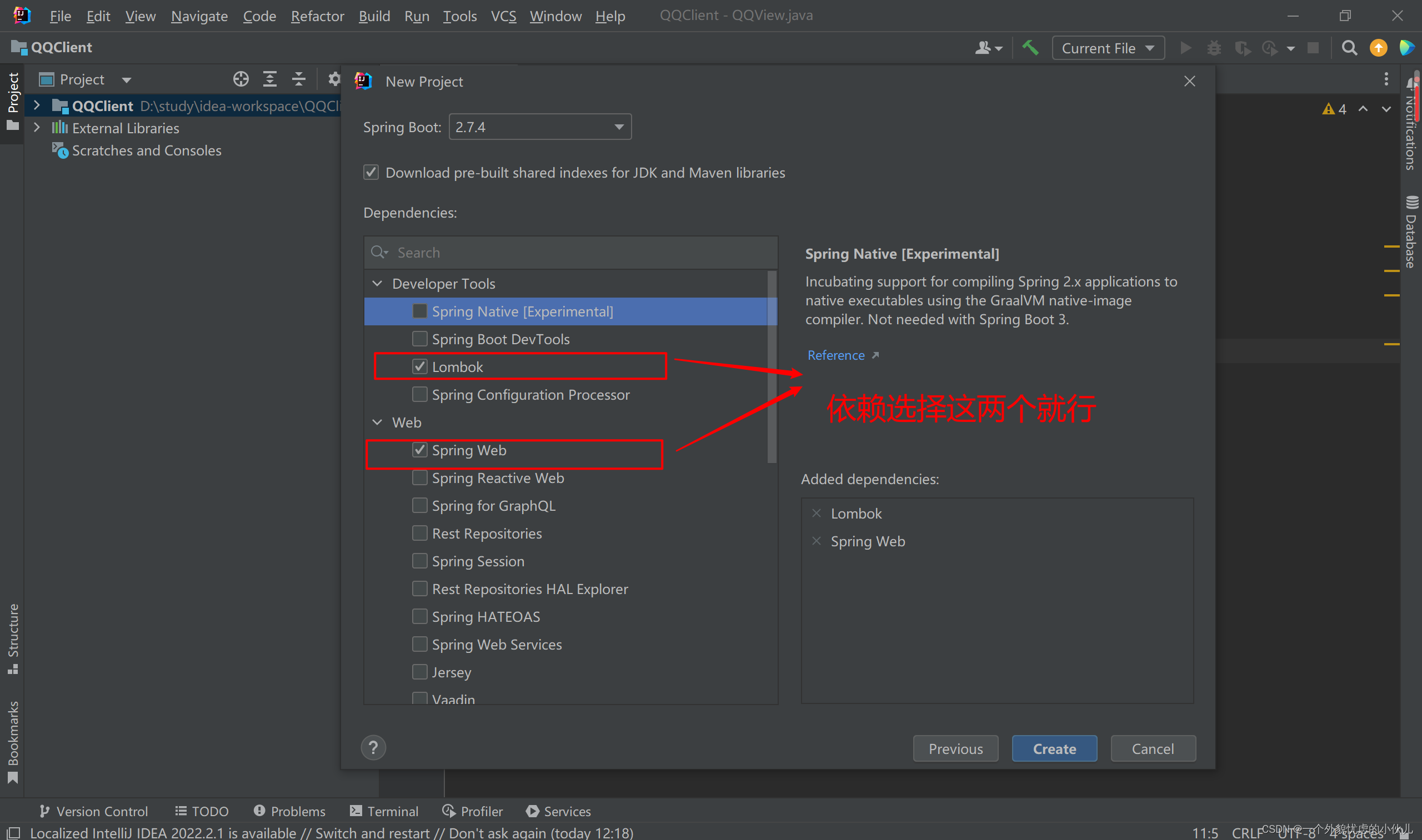Image resolution: width=1422 pixels, height=840 pixels.
Task: Open the run options dropdown arrow
Action: click(1290, 49)
